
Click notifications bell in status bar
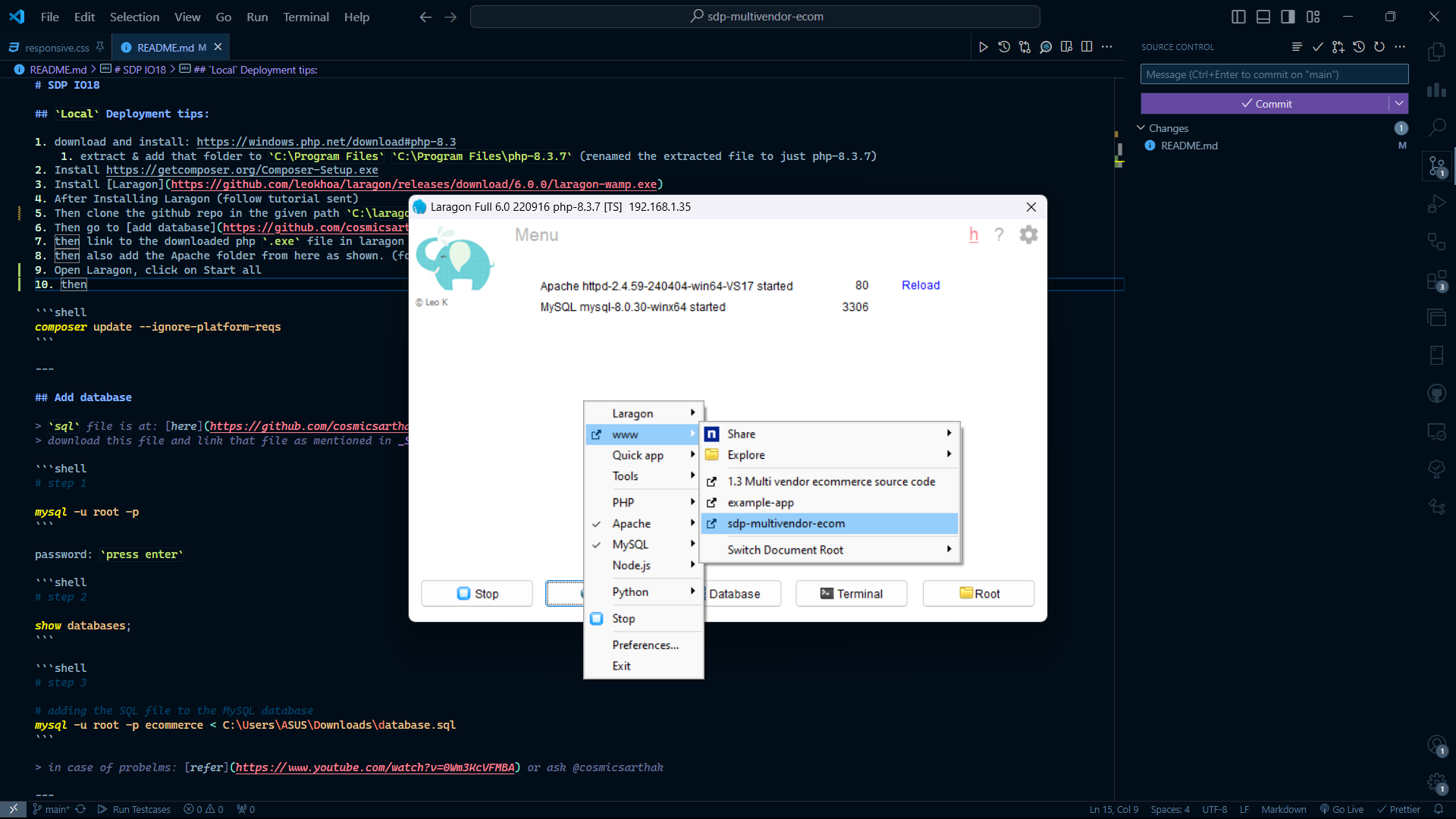coord(1438,809)
